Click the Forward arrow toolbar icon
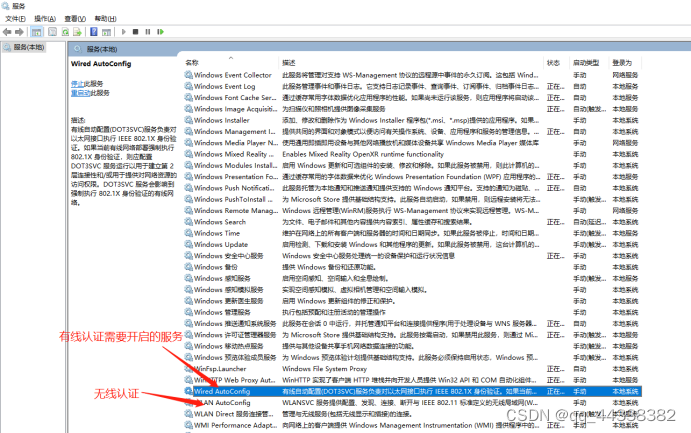Viewport: 691px width, 433px height. pos(19,32)
